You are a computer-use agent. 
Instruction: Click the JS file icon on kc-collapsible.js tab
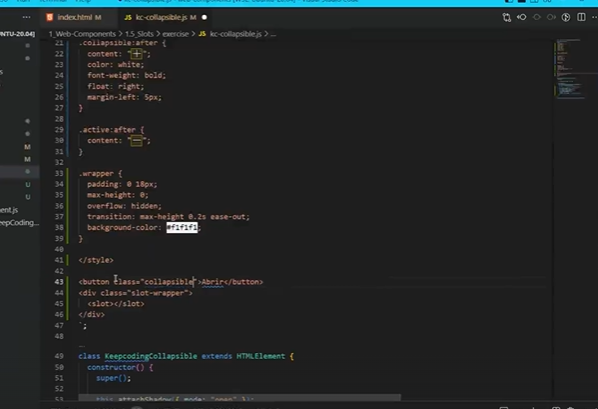(128, 18)
